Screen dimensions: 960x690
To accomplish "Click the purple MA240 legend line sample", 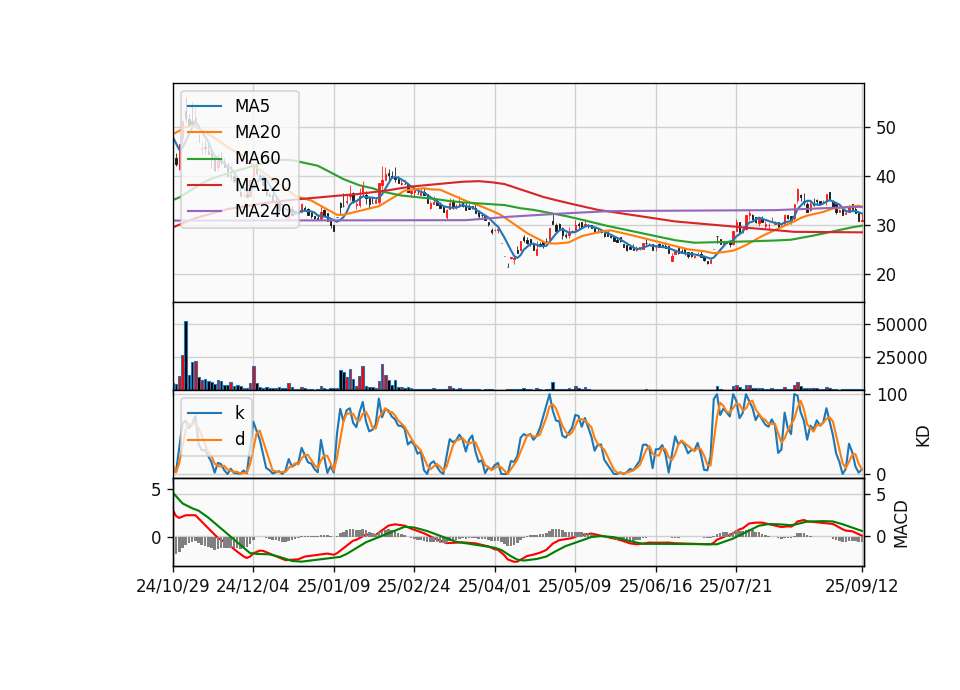I will point(204,212).
